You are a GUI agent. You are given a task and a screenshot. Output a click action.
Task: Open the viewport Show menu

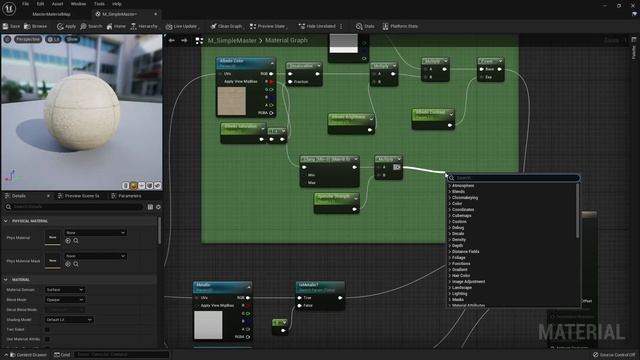(72, 39)
